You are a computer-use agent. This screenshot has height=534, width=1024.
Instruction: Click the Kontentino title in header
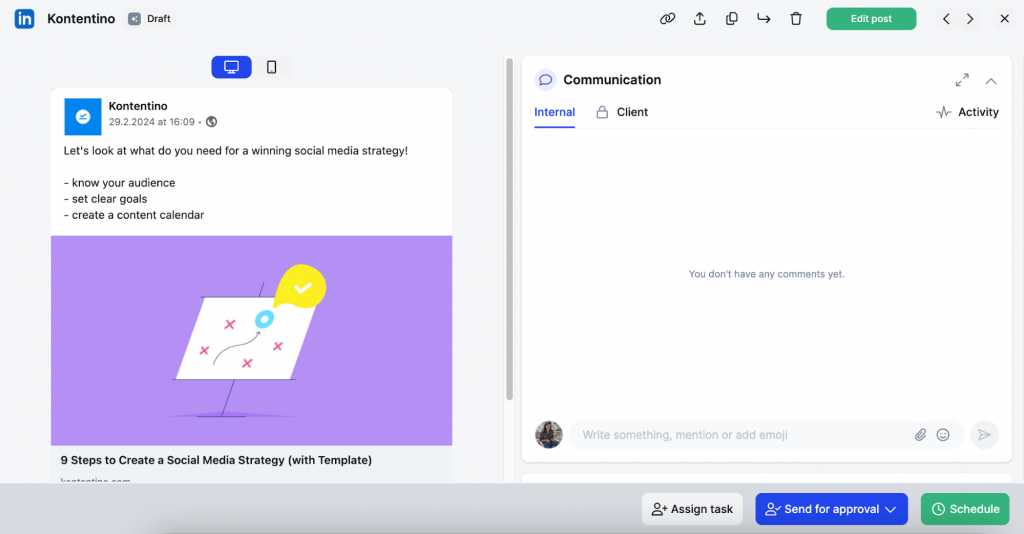point(81,19)
